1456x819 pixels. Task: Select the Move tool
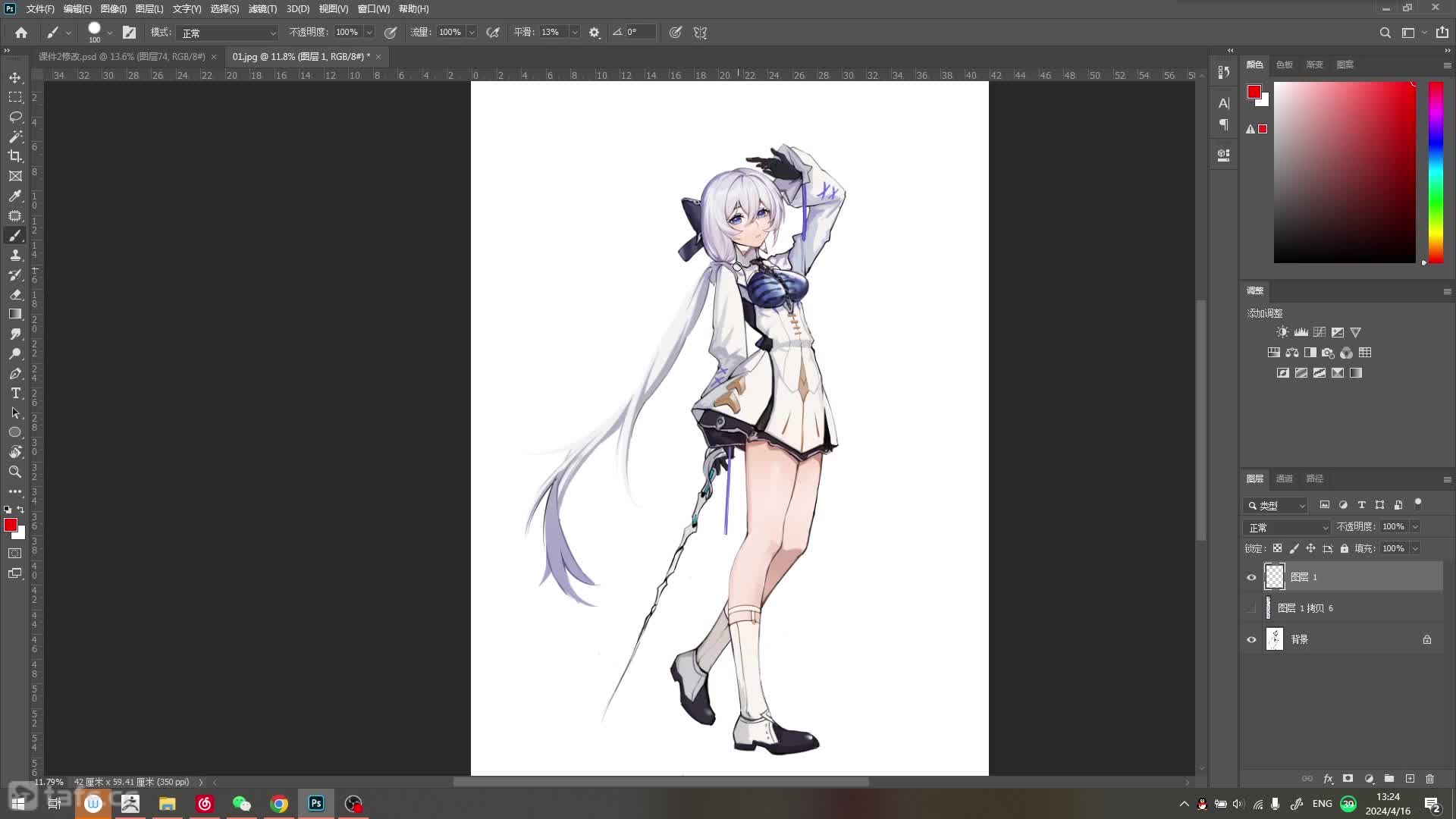pos(15,78)
